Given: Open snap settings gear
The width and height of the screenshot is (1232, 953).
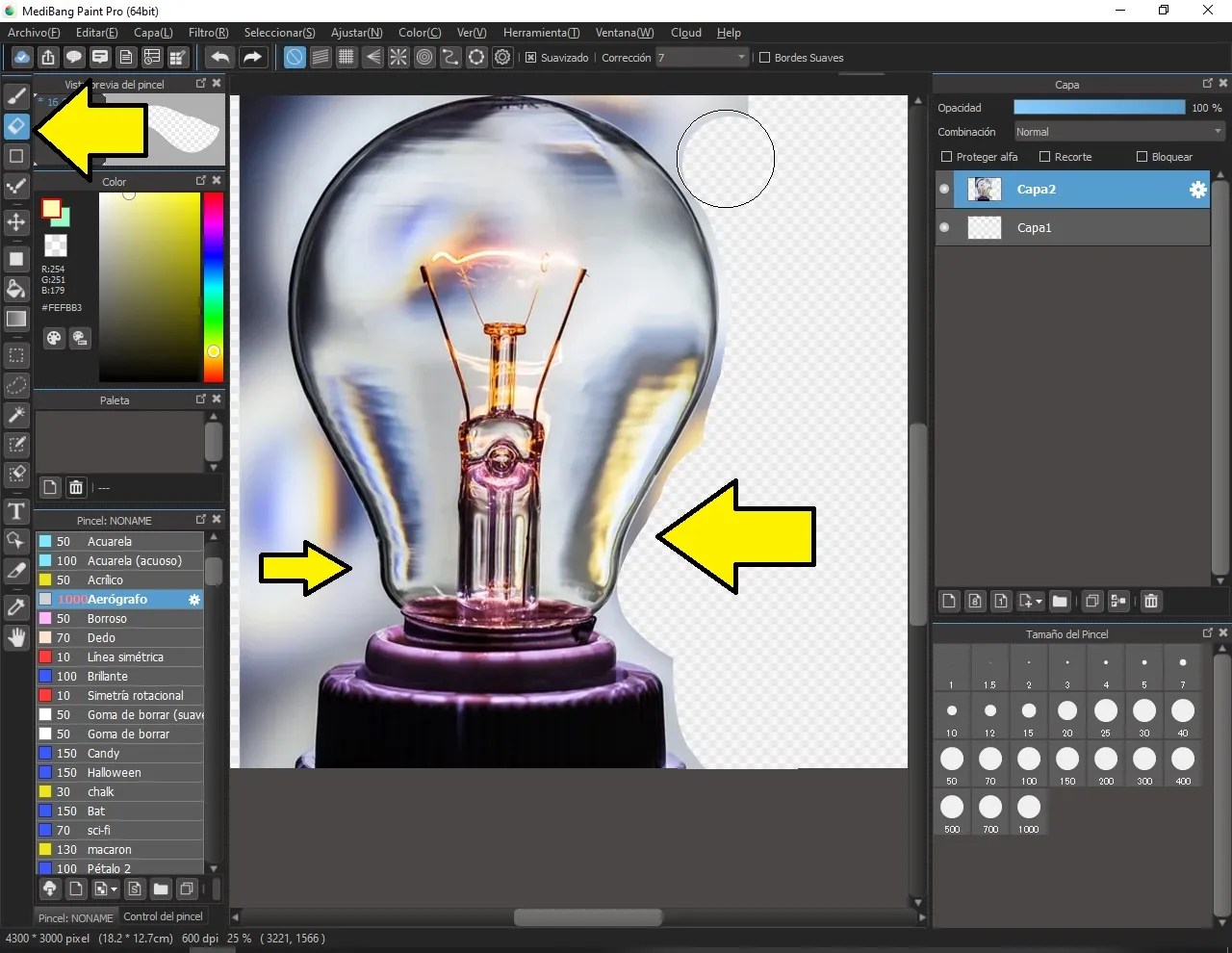Looking at the screenshot, I should (x=502, y=57).
